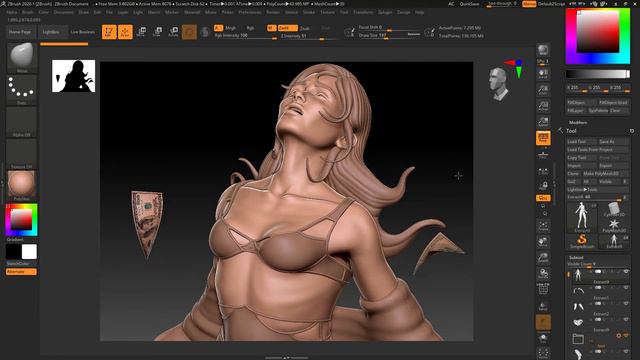
Task: Adjust the Draw Size slider
Action: (389, 36)
